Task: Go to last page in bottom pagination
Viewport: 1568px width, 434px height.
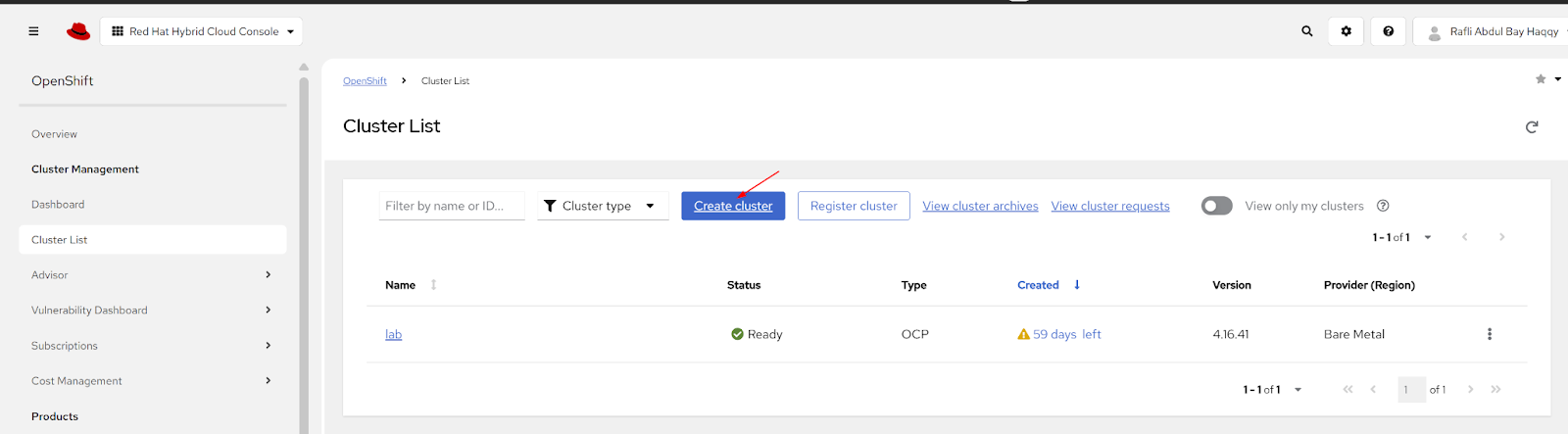Action: (1495, 390)
